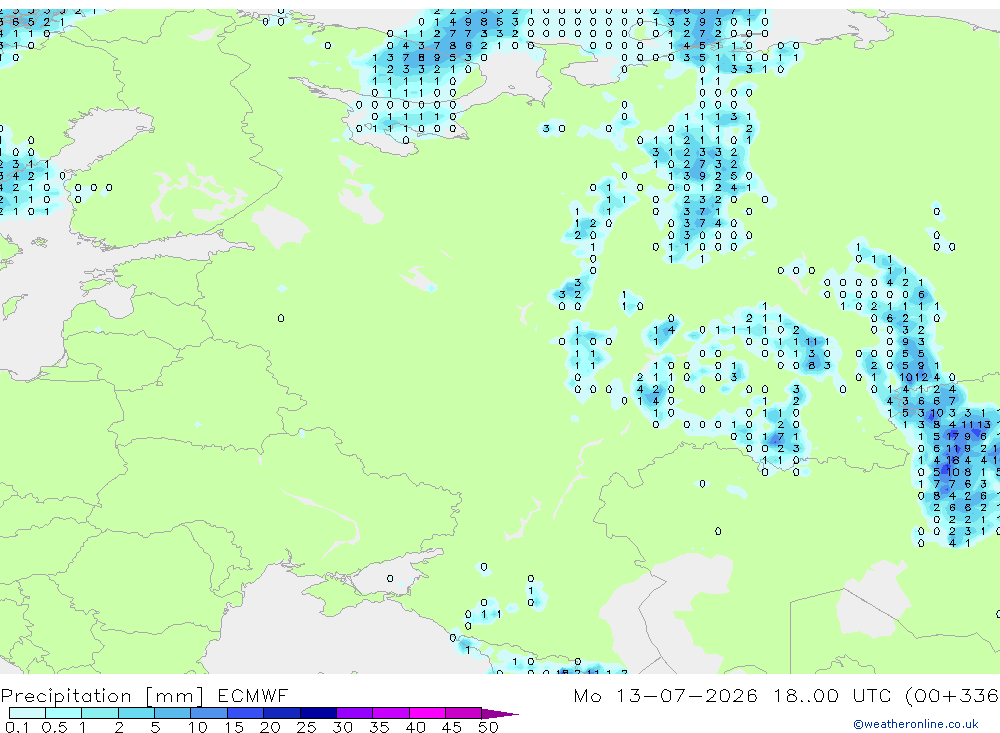Image resolution: width=1000 pixels, height=733 pixels.
Task: Click the '17' precipitation value on map
Action: tap(953, 436)
